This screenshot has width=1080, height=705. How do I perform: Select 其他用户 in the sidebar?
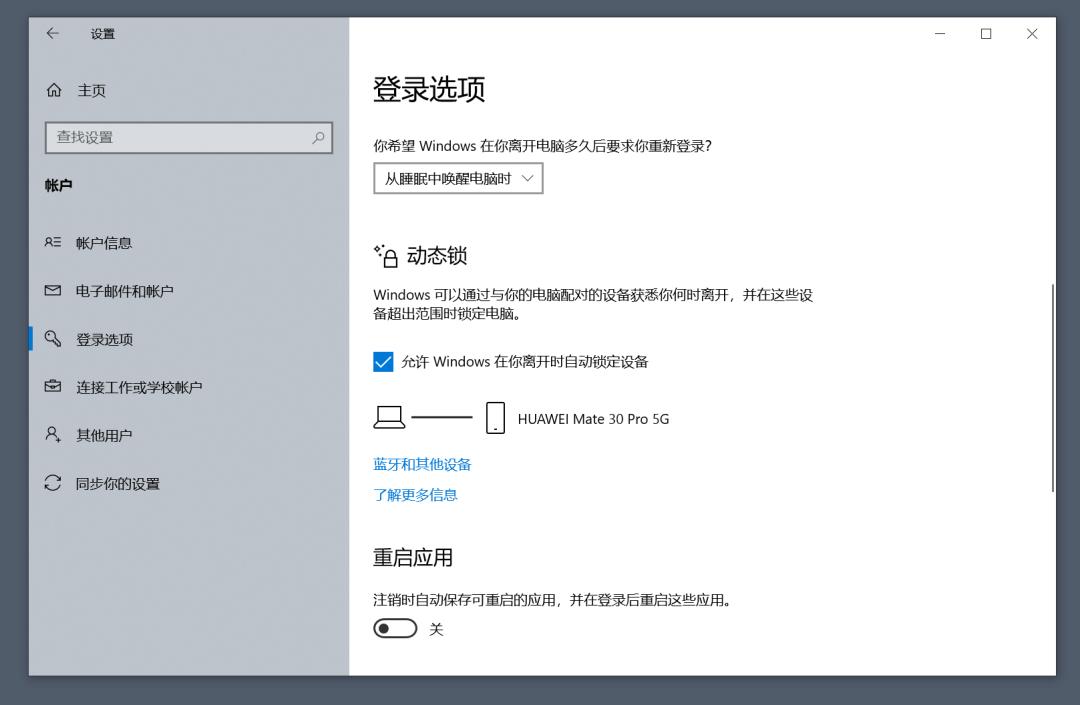tap(106, 435)
